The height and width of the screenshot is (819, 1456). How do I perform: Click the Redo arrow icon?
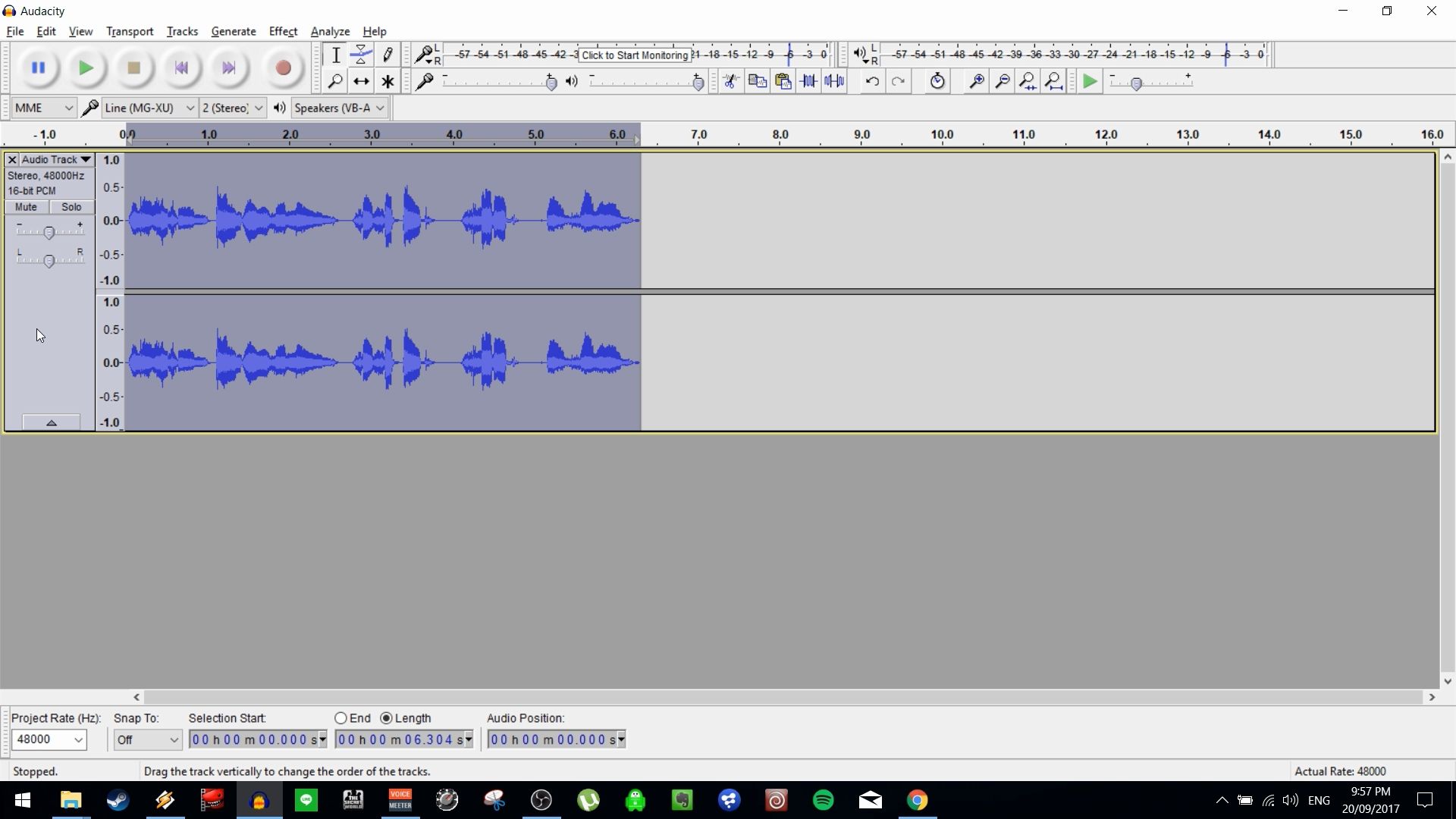point(898,81)
